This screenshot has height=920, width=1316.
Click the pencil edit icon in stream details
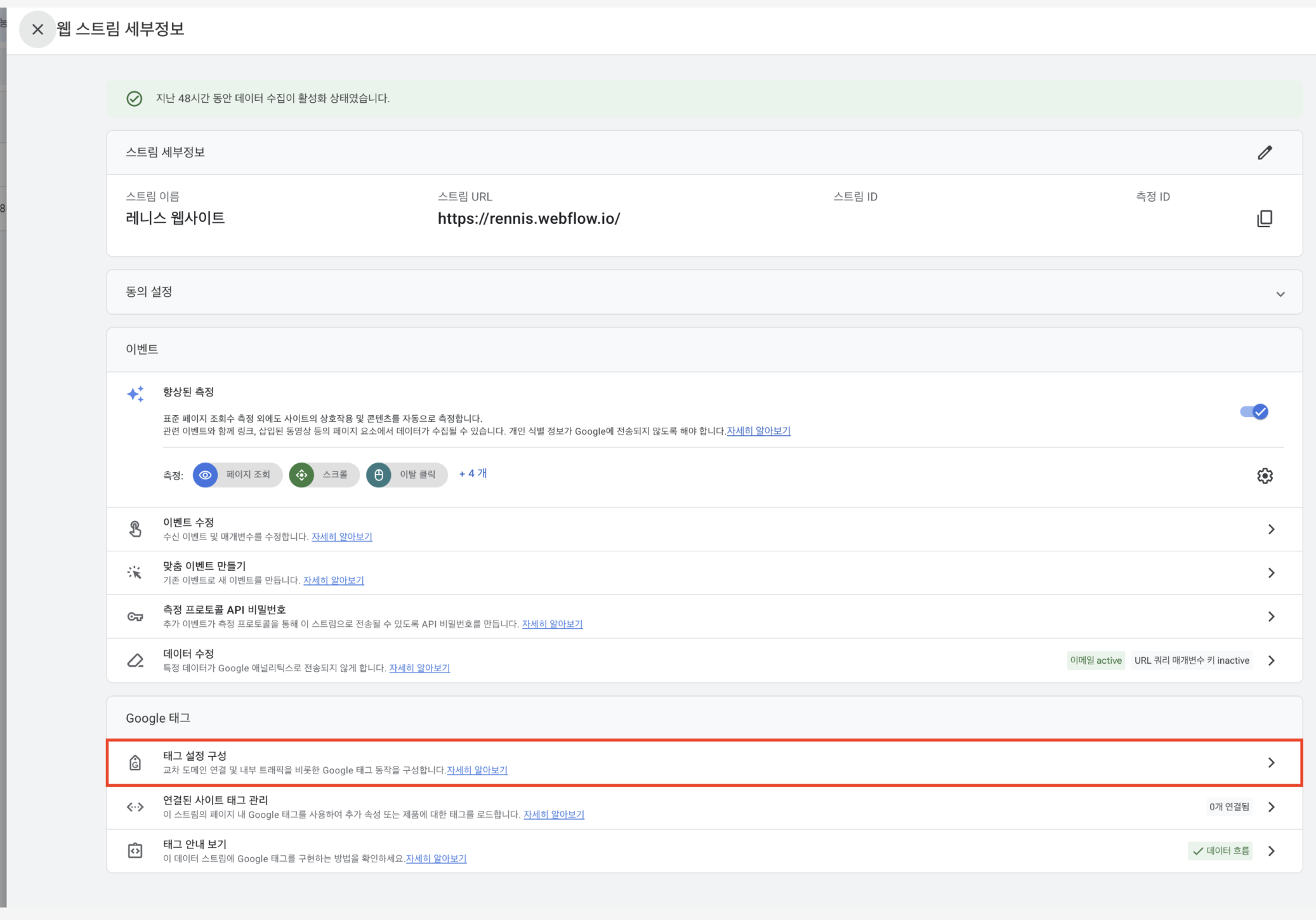click(1265, 153)
